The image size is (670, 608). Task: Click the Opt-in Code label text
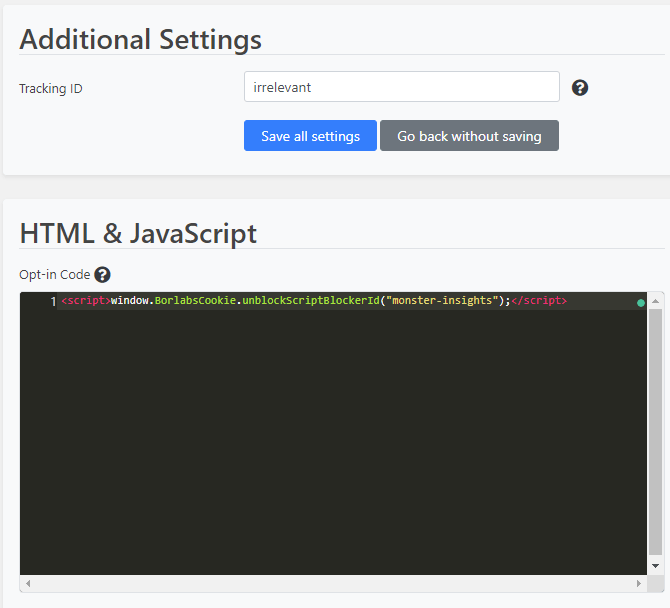55,275
